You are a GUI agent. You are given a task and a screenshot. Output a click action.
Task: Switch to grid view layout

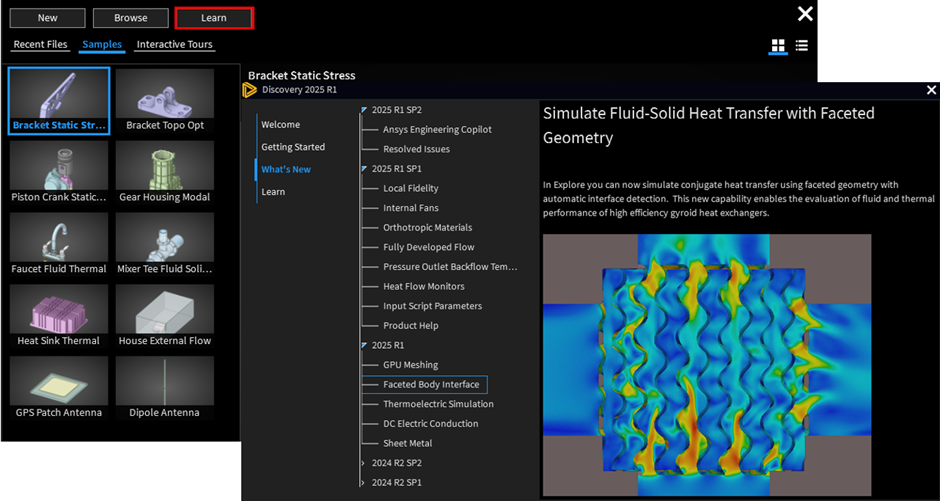778,46
